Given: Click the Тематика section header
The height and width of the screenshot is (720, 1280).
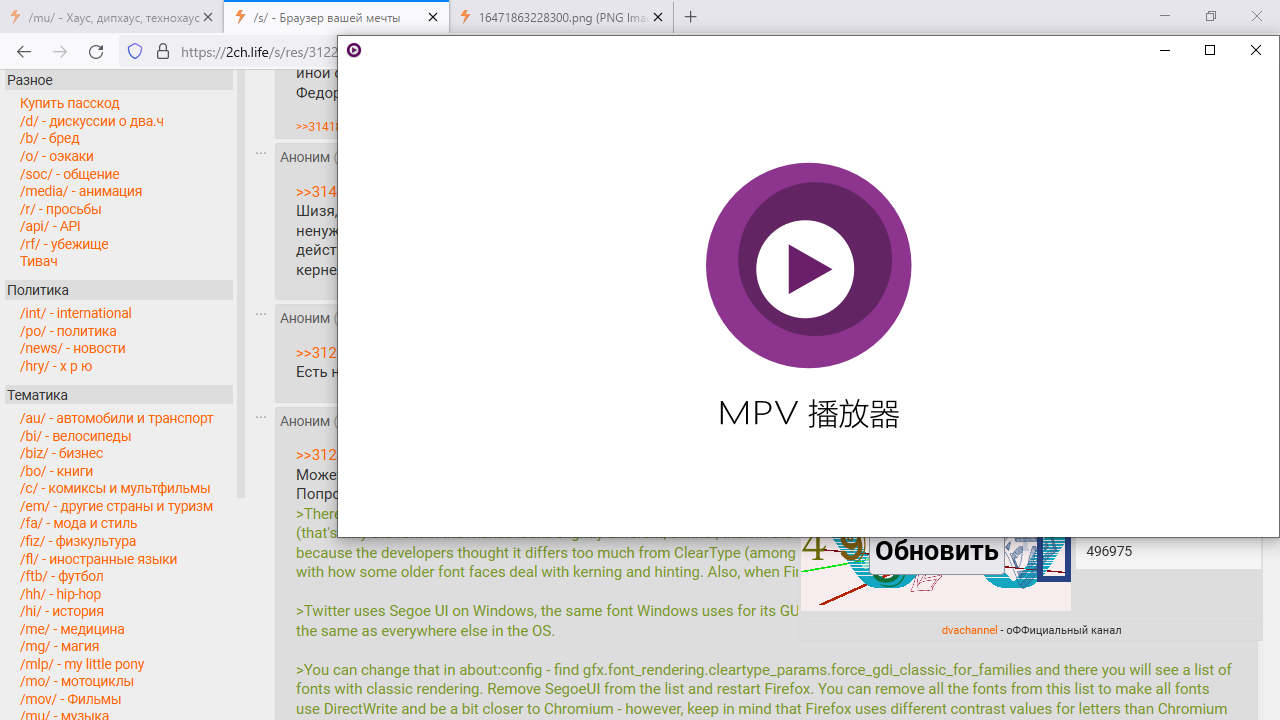Looking at the screenshot, I should tap(118, 395).
